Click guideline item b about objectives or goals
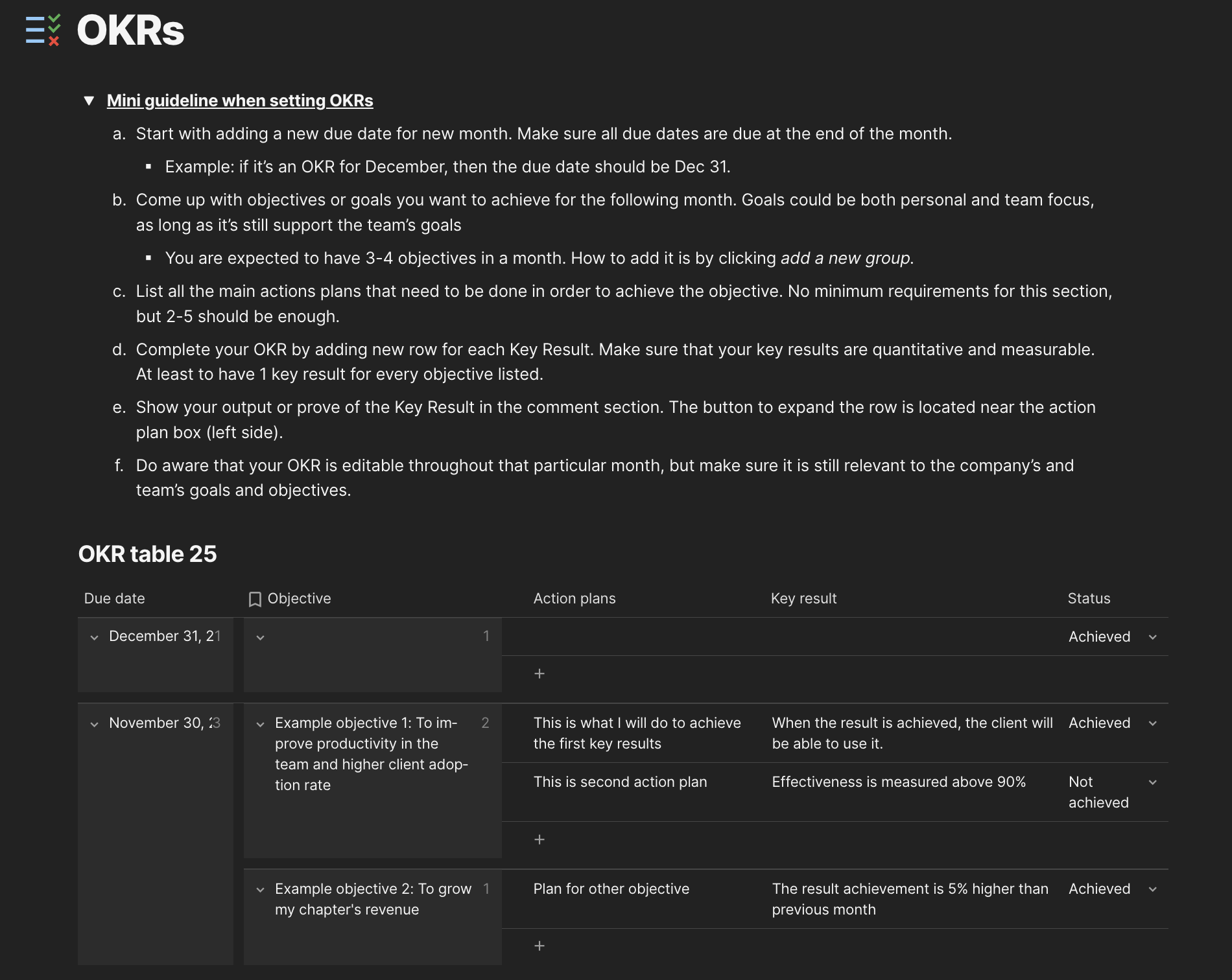 pos(615,212)
